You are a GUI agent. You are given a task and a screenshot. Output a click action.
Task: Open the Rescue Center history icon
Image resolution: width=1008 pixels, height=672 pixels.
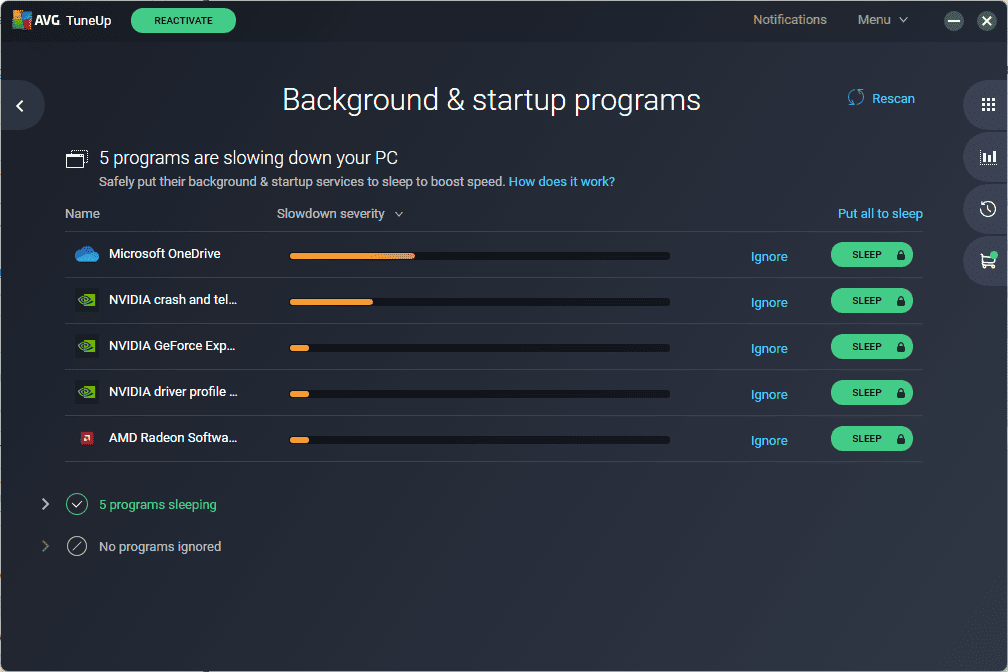point(988,209)
